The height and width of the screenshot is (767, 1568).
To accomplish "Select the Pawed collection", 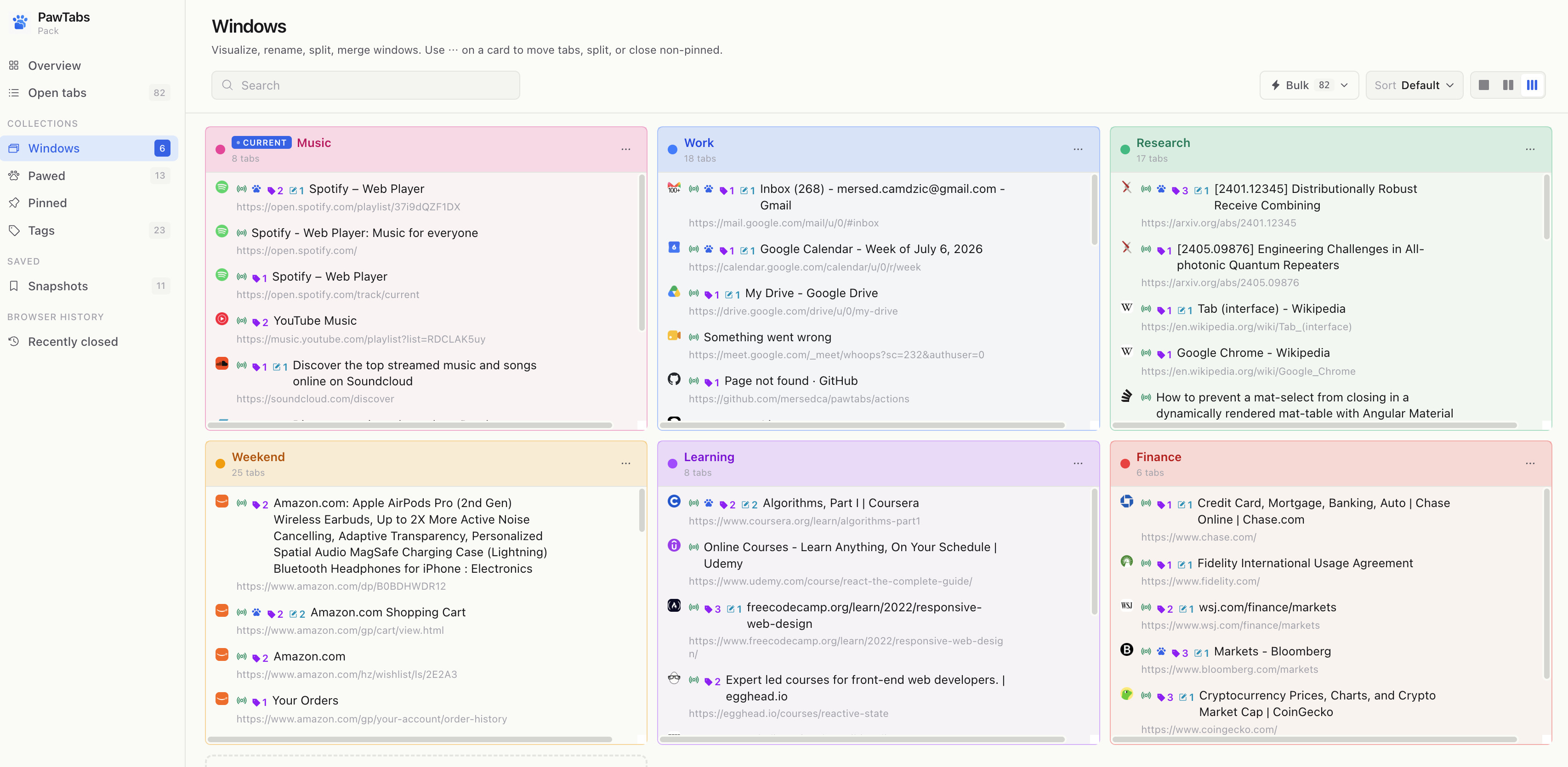I will point(89,176).
